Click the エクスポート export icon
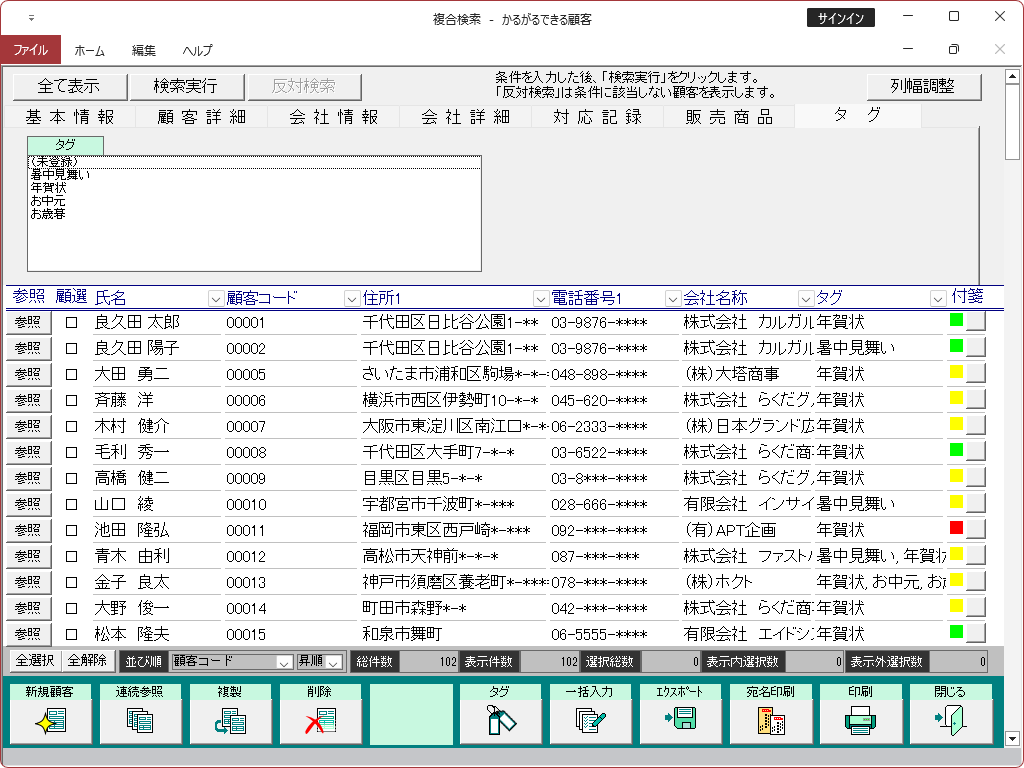 (x=679, y=720)
